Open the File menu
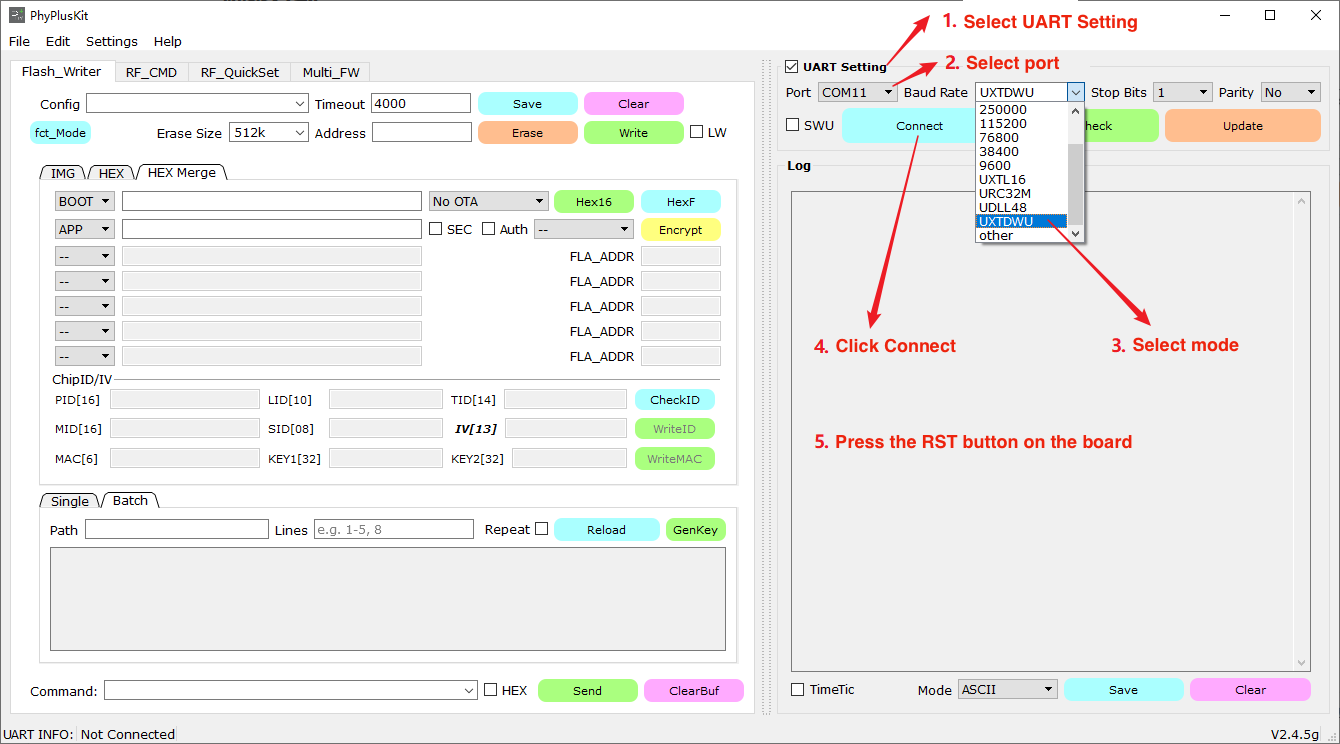 tap(19, 41)
